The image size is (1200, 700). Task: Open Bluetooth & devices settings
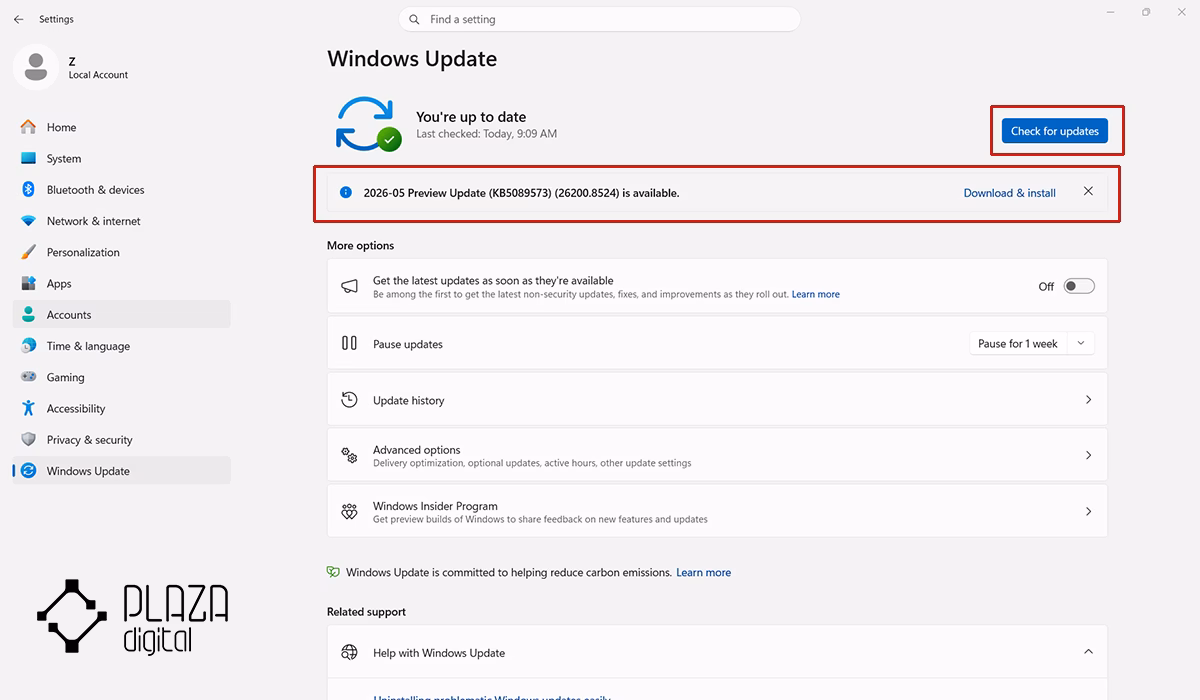coord(122,190)
